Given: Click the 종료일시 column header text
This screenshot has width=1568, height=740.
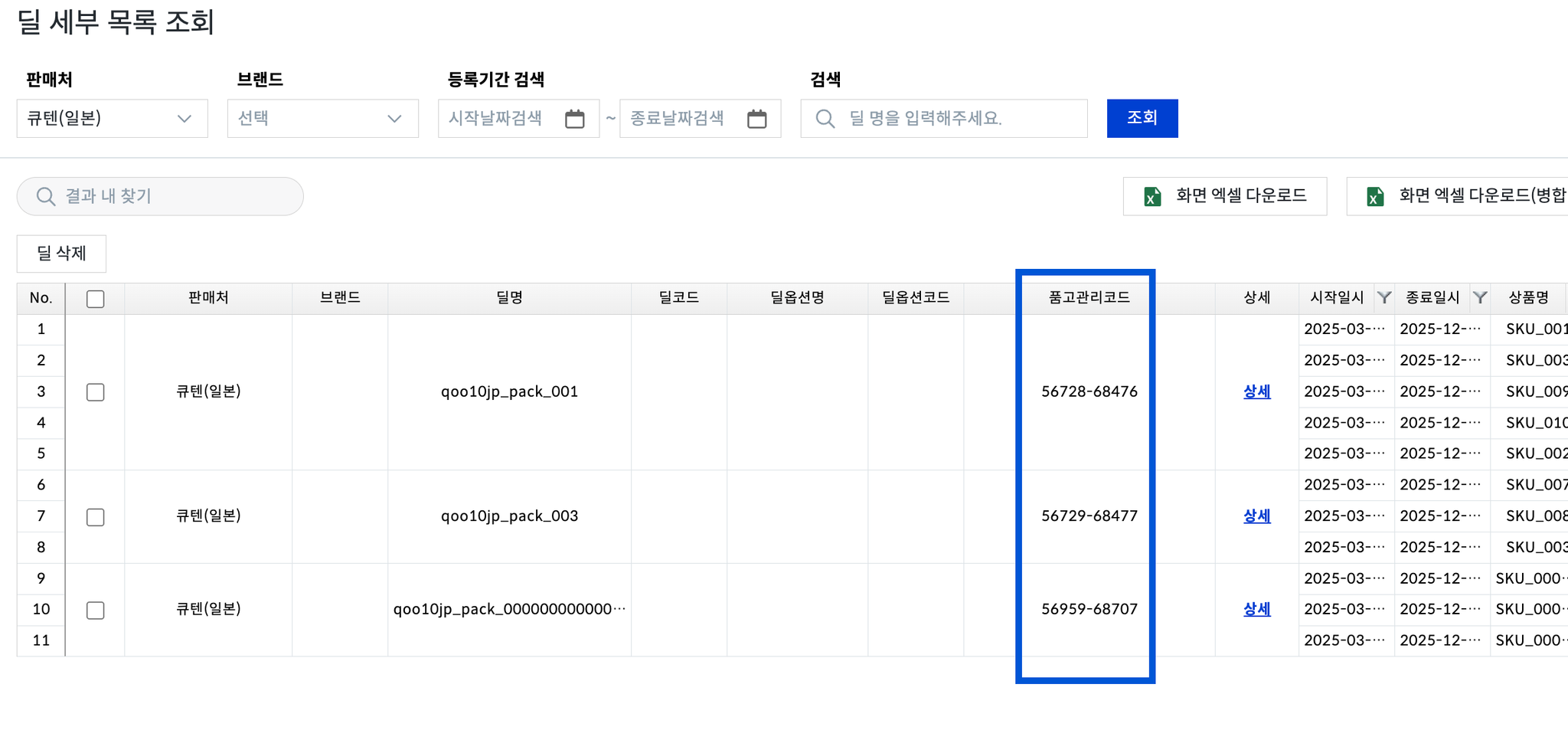Looking at the screenshot, I should tap(1433, 298).
